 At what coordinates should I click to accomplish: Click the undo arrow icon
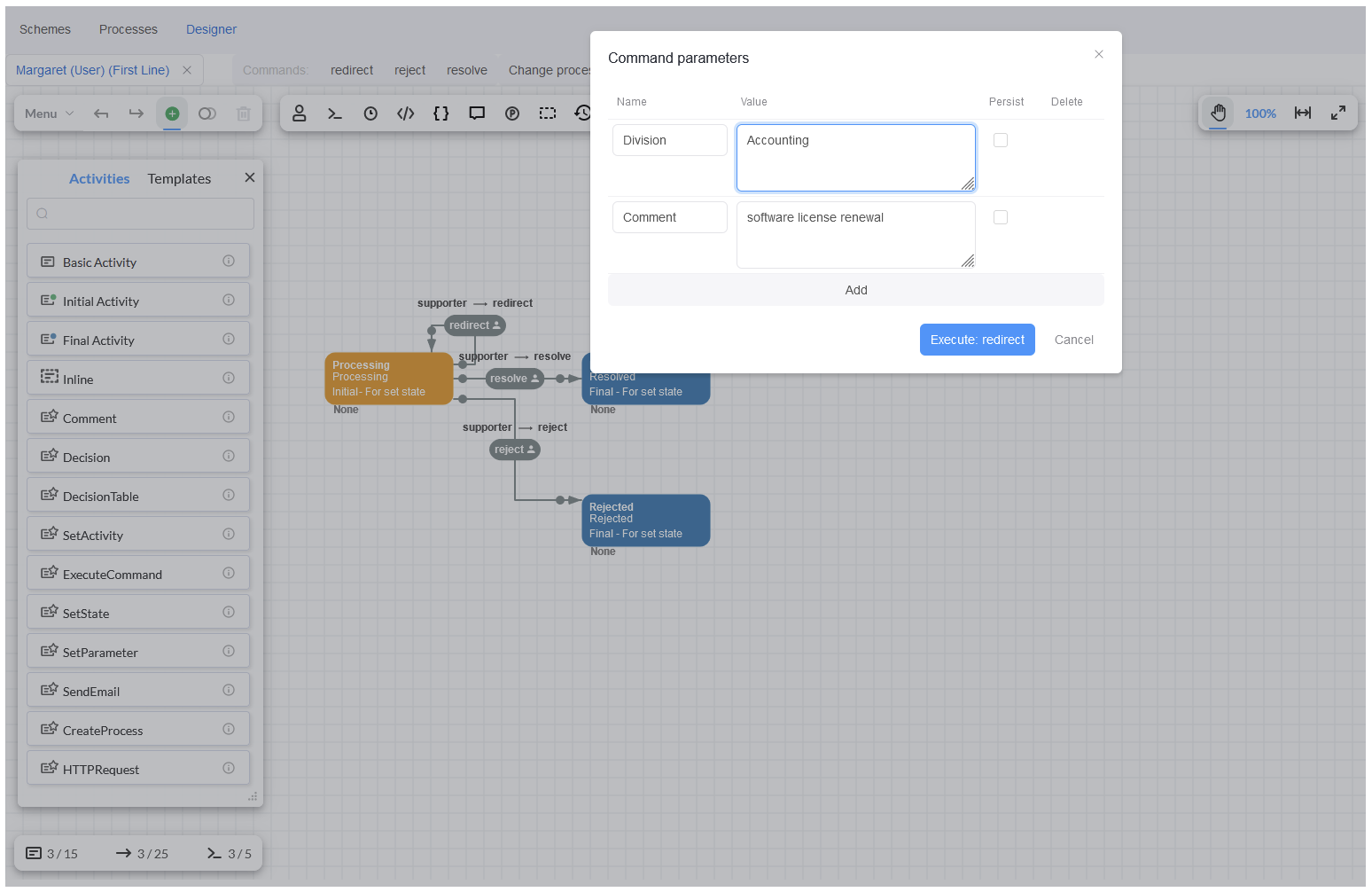(x=101, y=113)
